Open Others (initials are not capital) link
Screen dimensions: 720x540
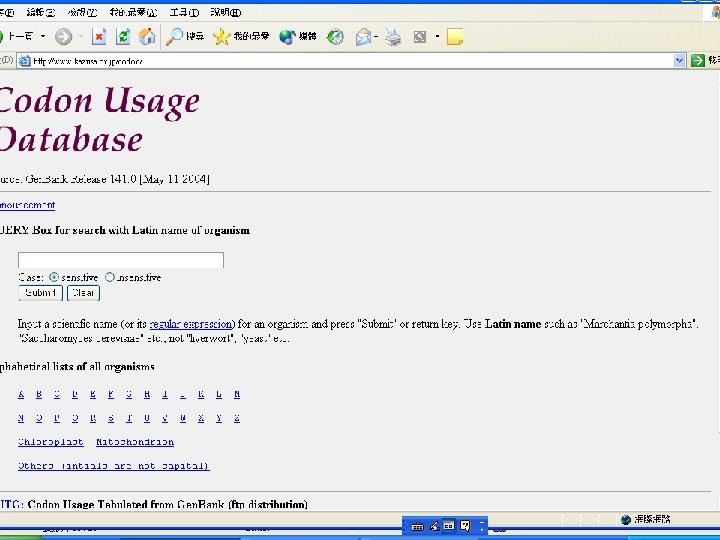click(114, 466)
